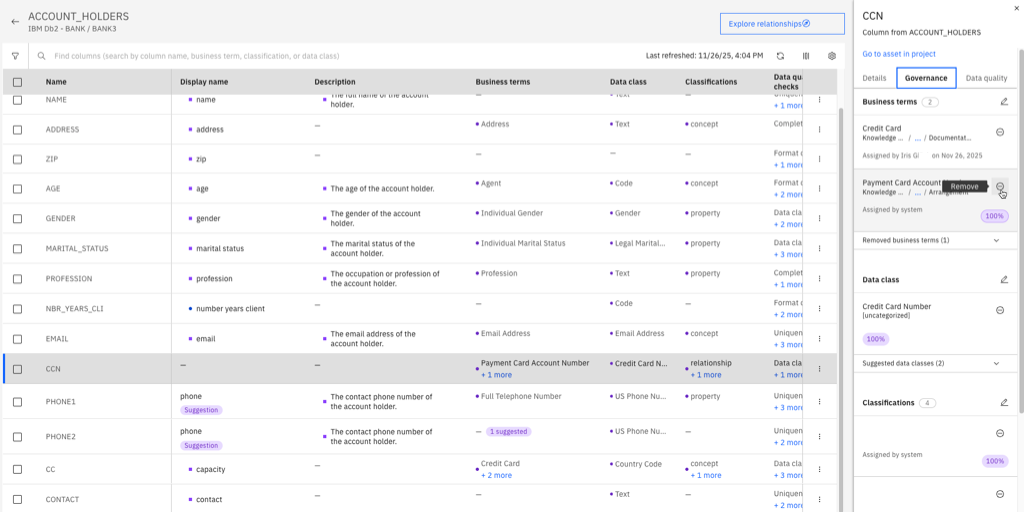The image size is (1024, 512).
Task: Open the overflow menu for the EMAIL row
Action: 820,339
